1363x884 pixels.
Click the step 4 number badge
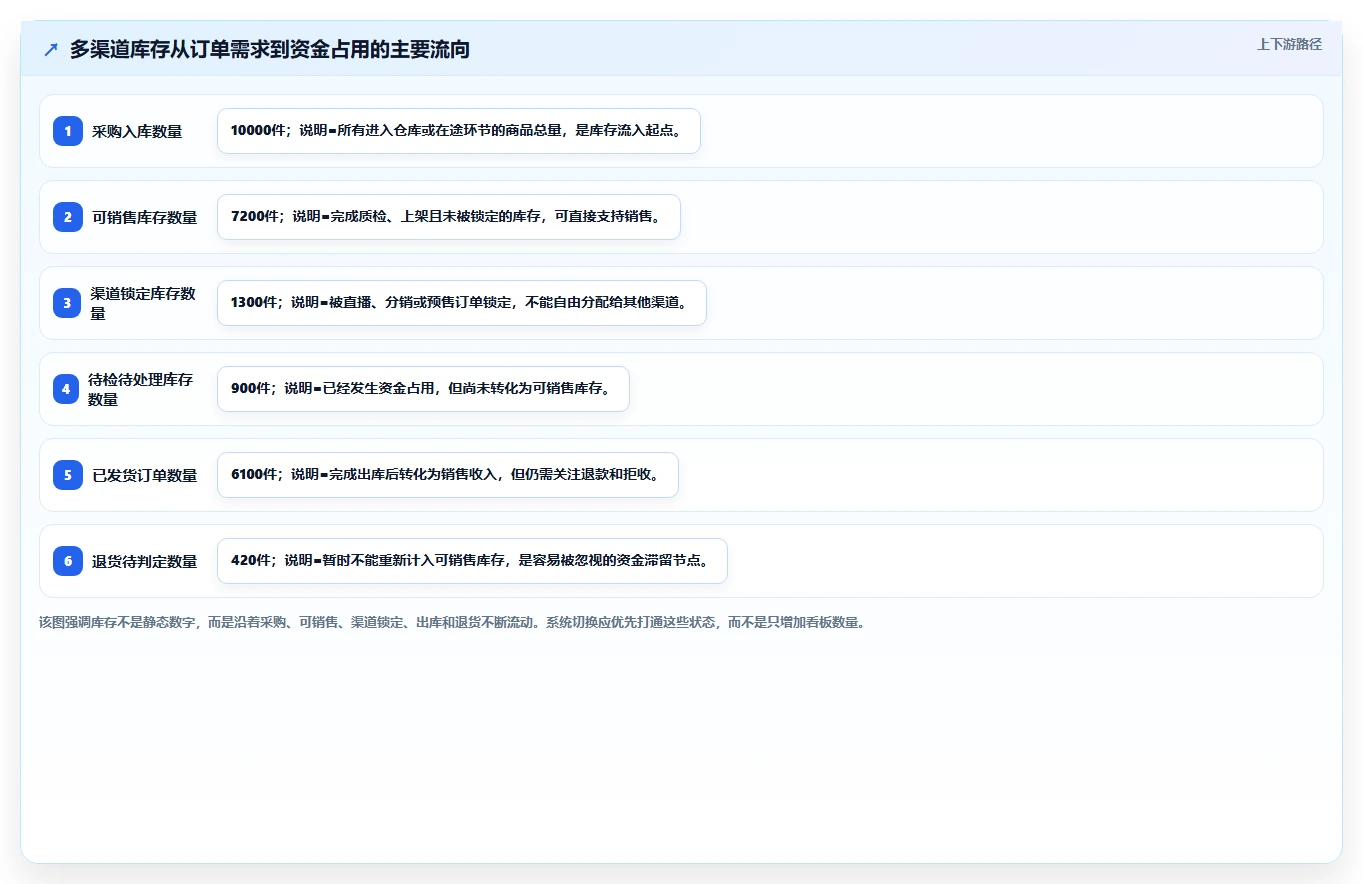[x=66, y=389]
